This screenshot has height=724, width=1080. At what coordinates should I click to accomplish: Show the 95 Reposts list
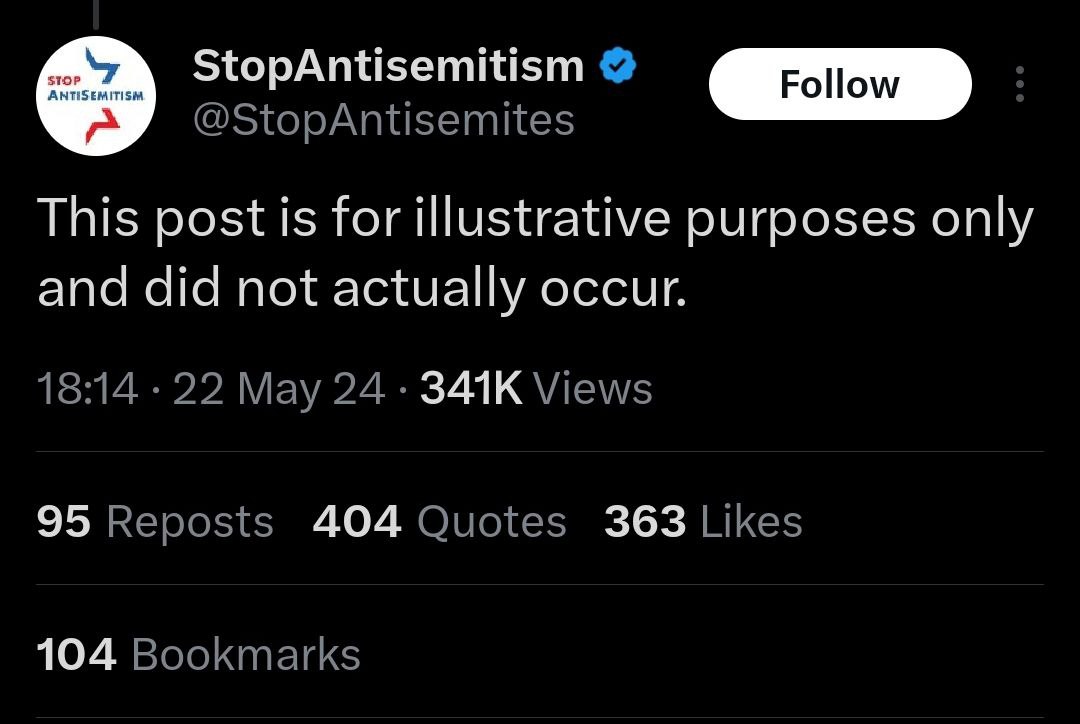pos(155,521)
